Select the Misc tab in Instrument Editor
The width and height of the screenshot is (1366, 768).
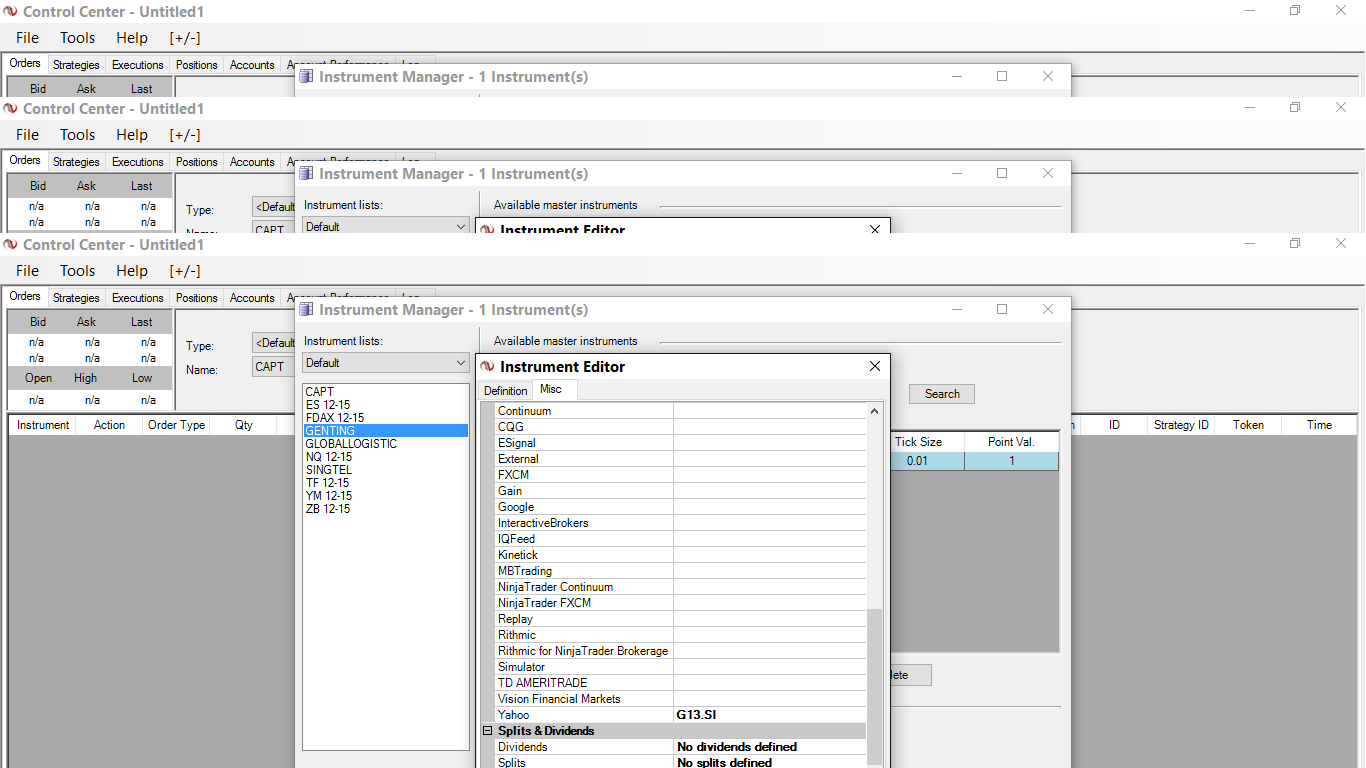point(551,389)
